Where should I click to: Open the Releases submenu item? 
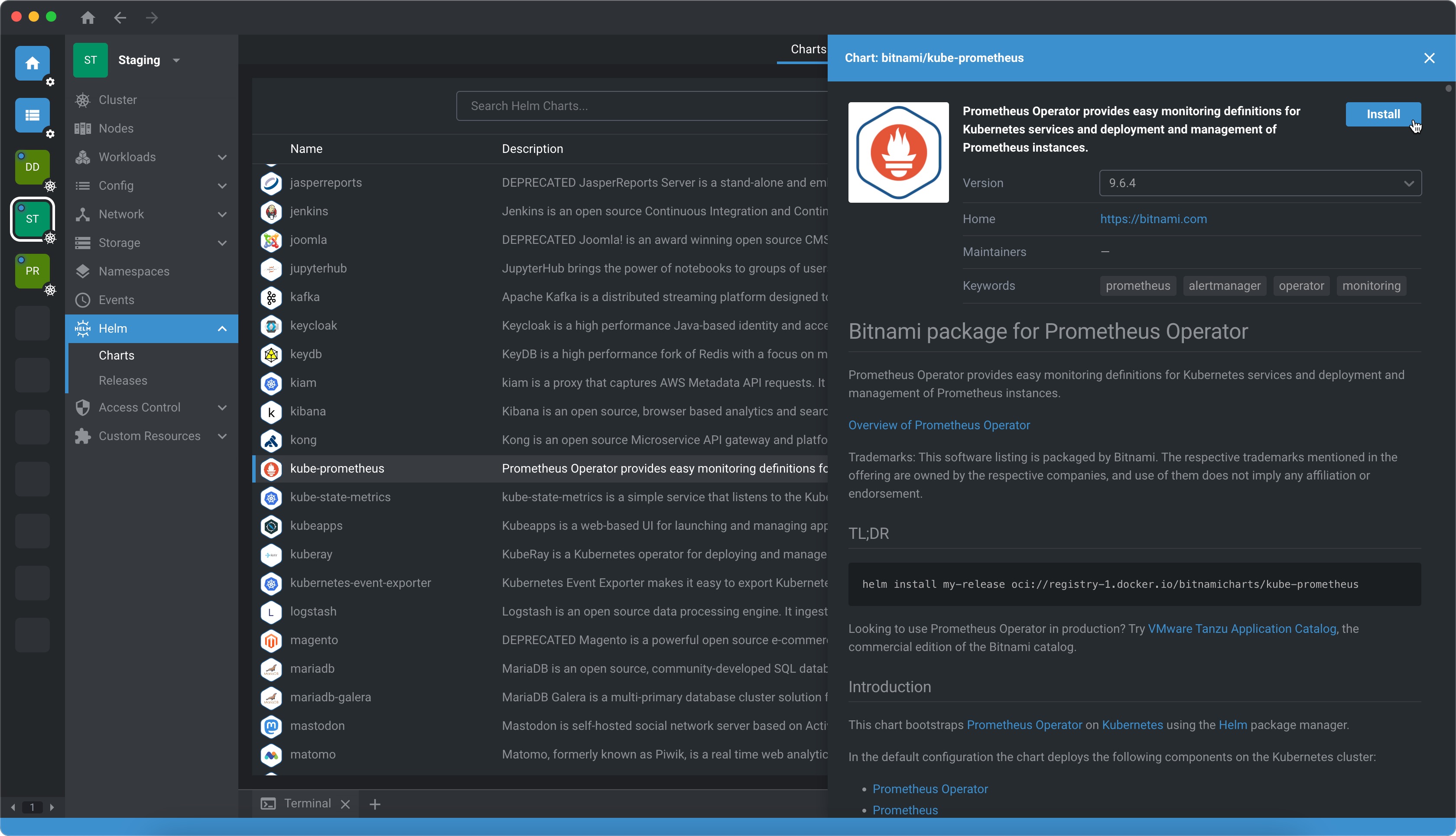point(123,381)
